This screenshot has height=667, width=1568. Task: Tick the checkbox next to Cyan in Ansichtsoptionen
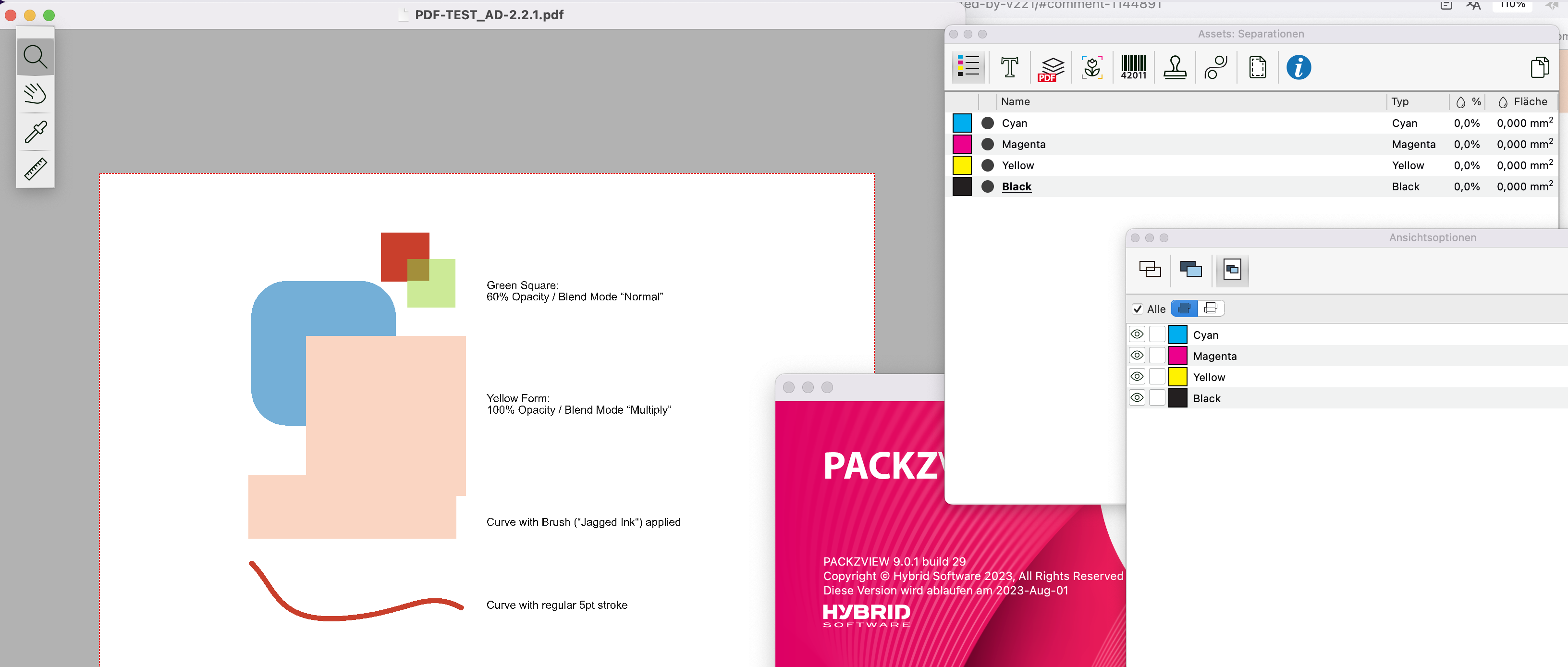pyautogui.click(x=1157, y=334)
